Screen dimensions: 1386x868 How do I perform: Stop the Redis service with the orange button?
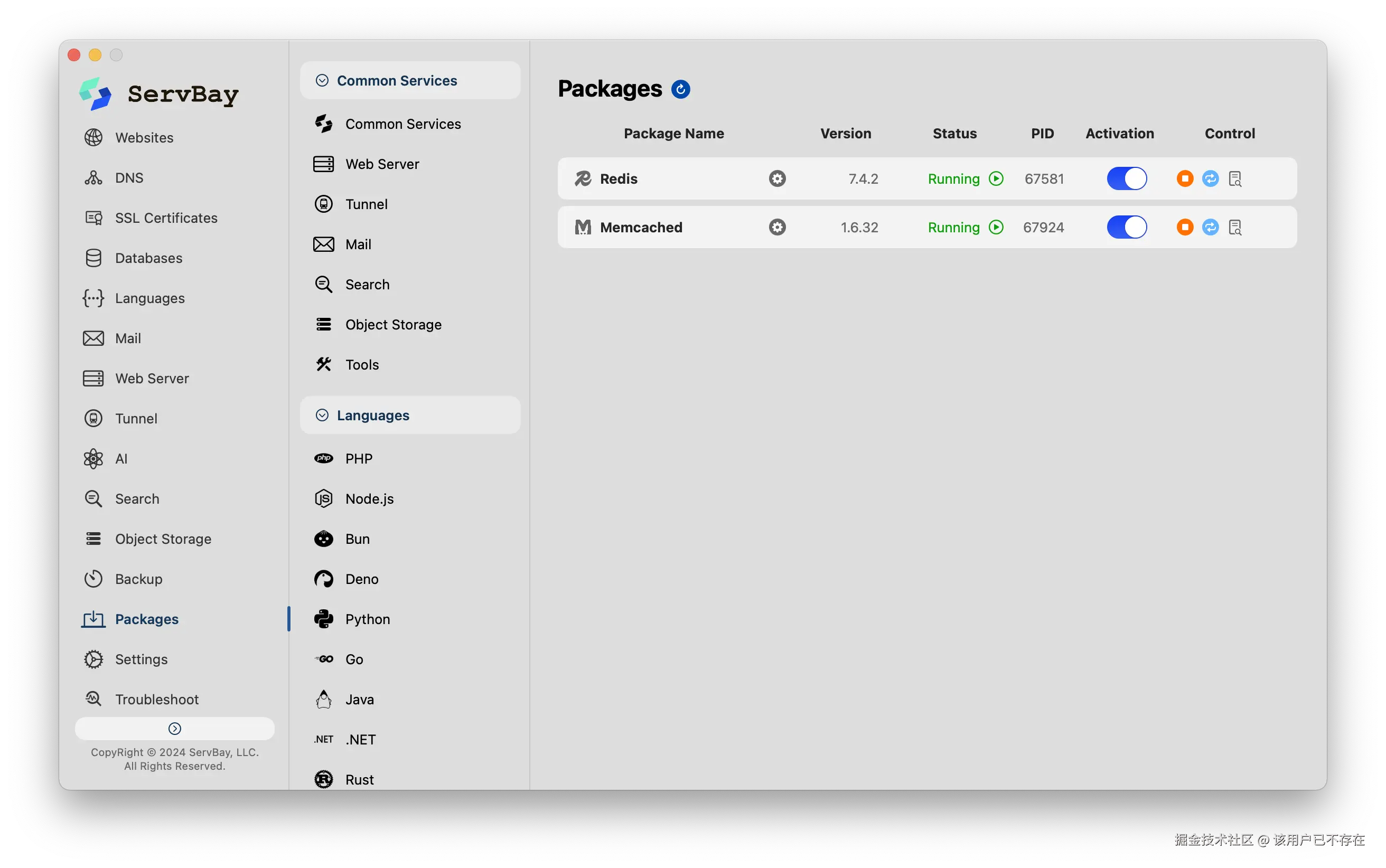pyautogui.click(x=1184, y=178)
